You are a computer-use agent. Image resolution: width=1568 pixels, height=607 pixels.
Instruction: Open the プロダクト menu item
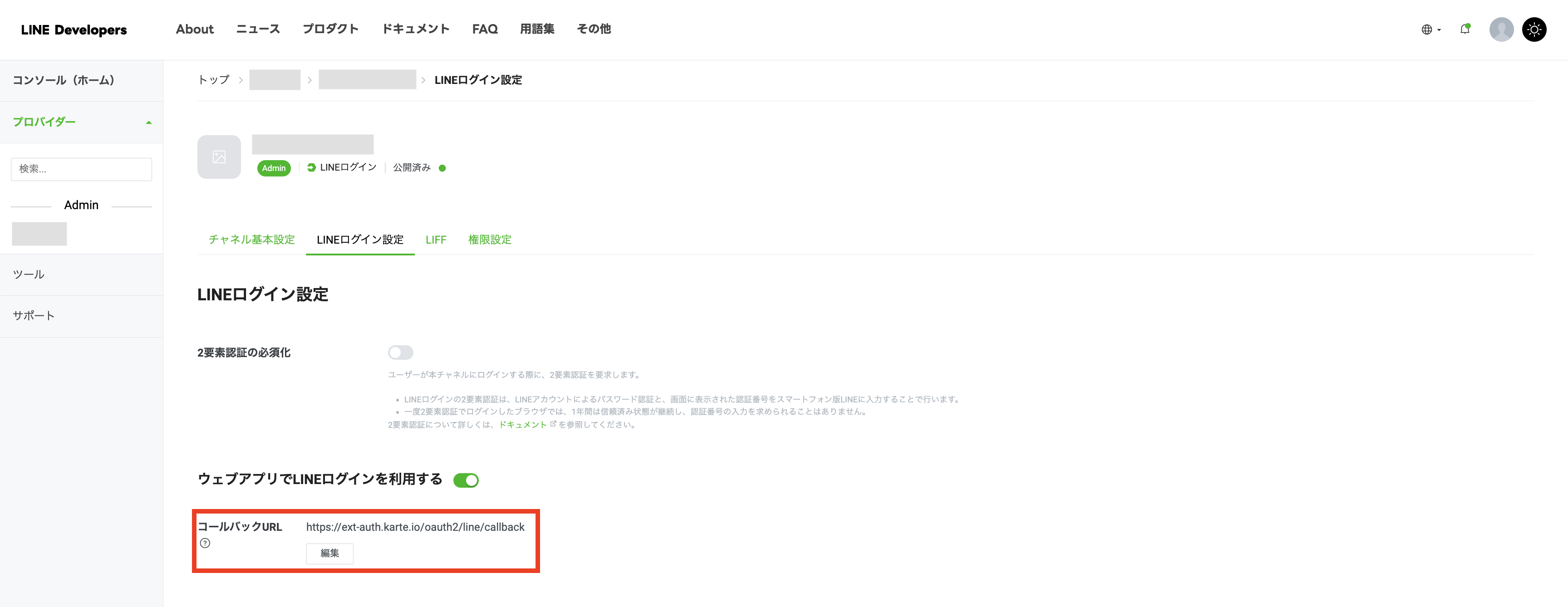coord(330,29)
